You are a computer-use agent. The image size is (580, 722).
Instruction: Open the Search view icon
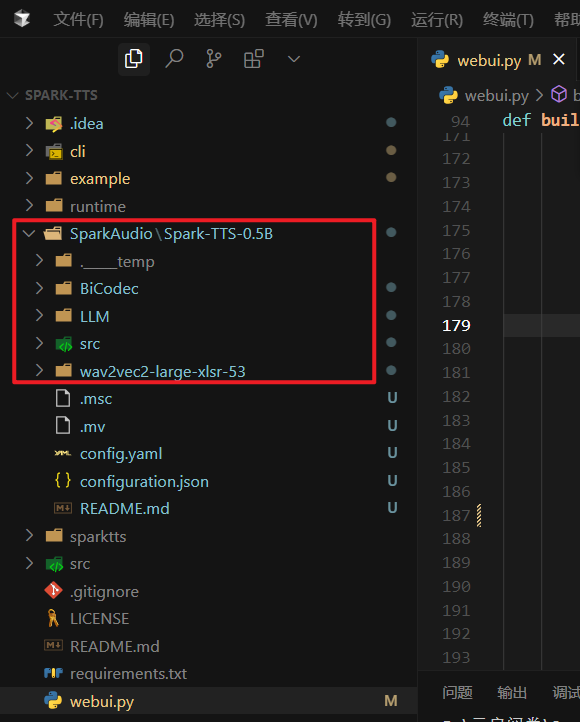coord(174,59)
